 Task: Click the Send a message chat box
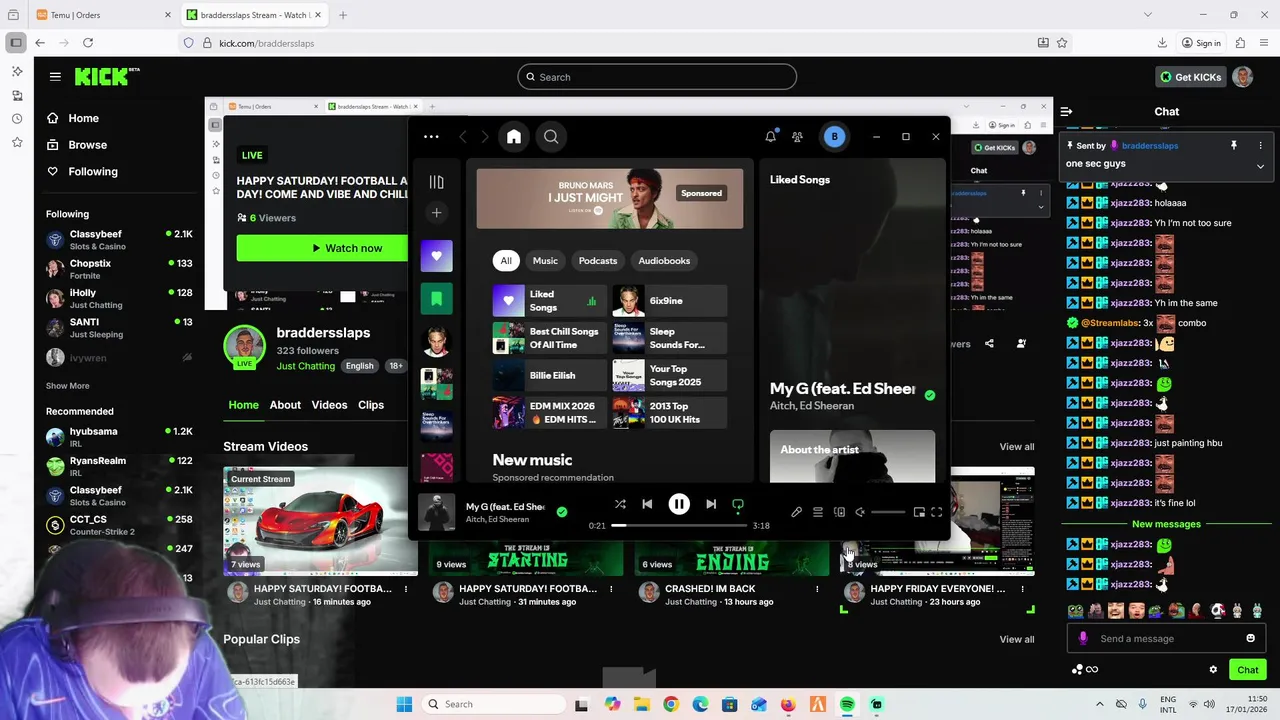1165,639
